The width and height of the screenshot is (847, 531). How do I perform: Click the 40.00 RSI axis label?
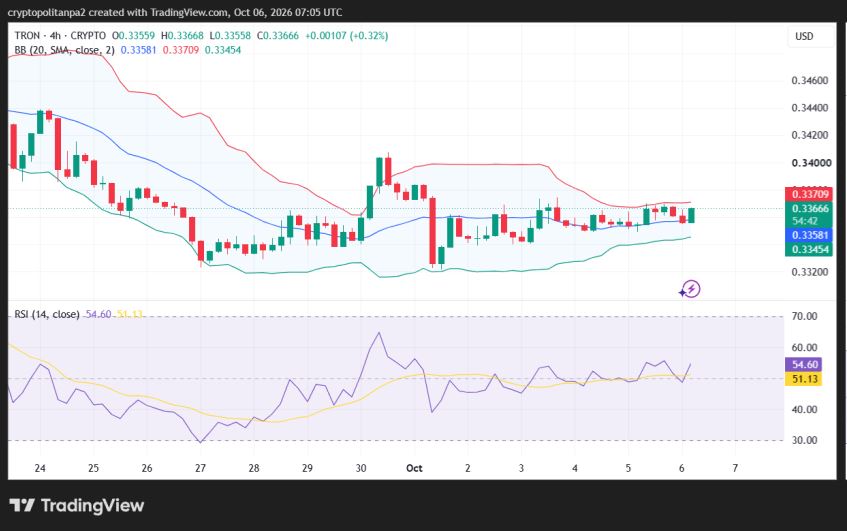[804, 410]
